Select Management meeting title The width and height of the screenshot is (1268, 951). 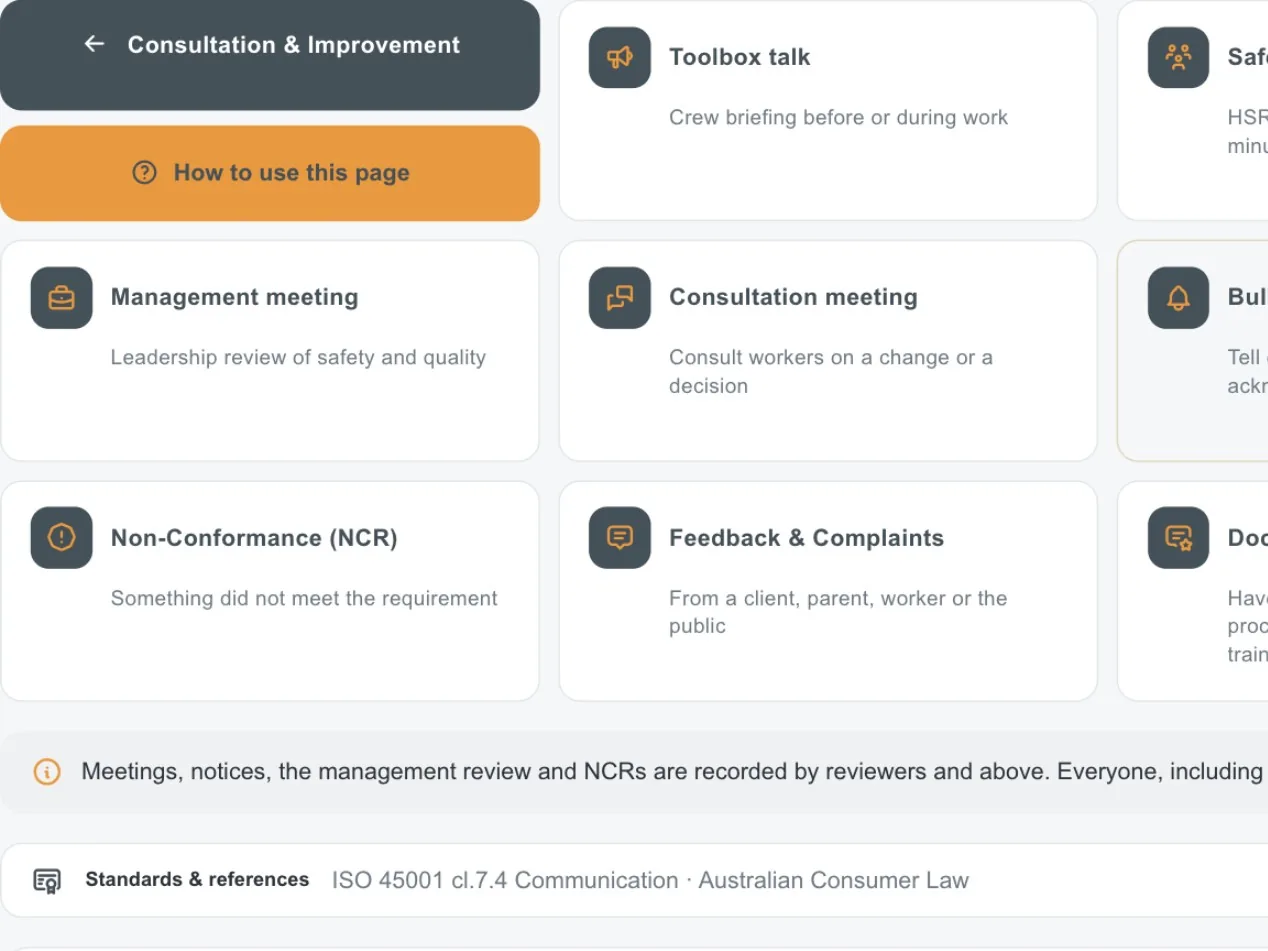(234, 297)
